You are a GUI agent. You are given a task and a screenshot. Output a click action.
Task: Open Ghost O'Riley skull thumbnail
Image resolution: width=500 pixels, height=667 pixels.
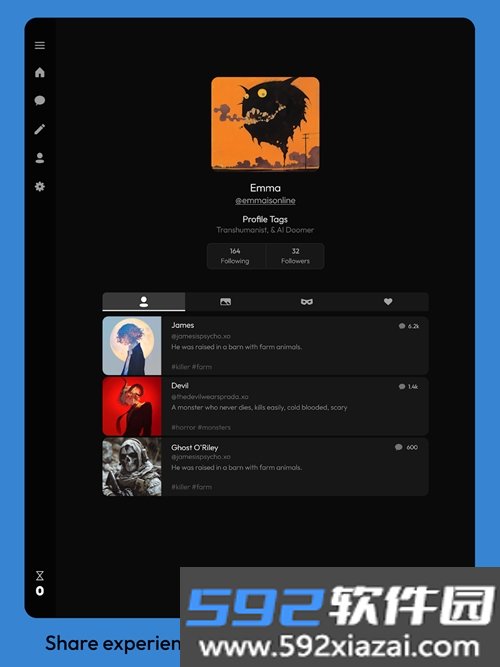click(132, 467)
